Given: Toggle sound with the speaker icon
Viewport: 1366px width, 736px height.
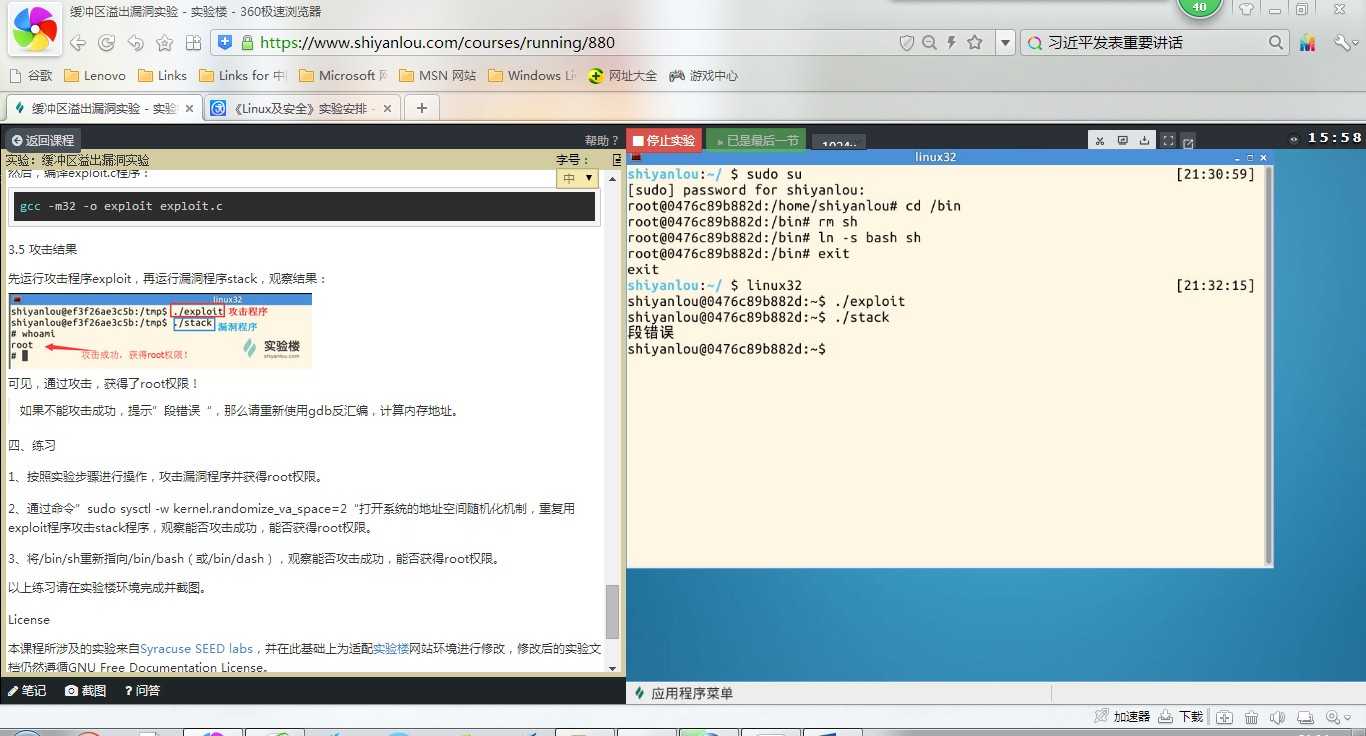Looking at the screenshot, I should coord(1277,717).
